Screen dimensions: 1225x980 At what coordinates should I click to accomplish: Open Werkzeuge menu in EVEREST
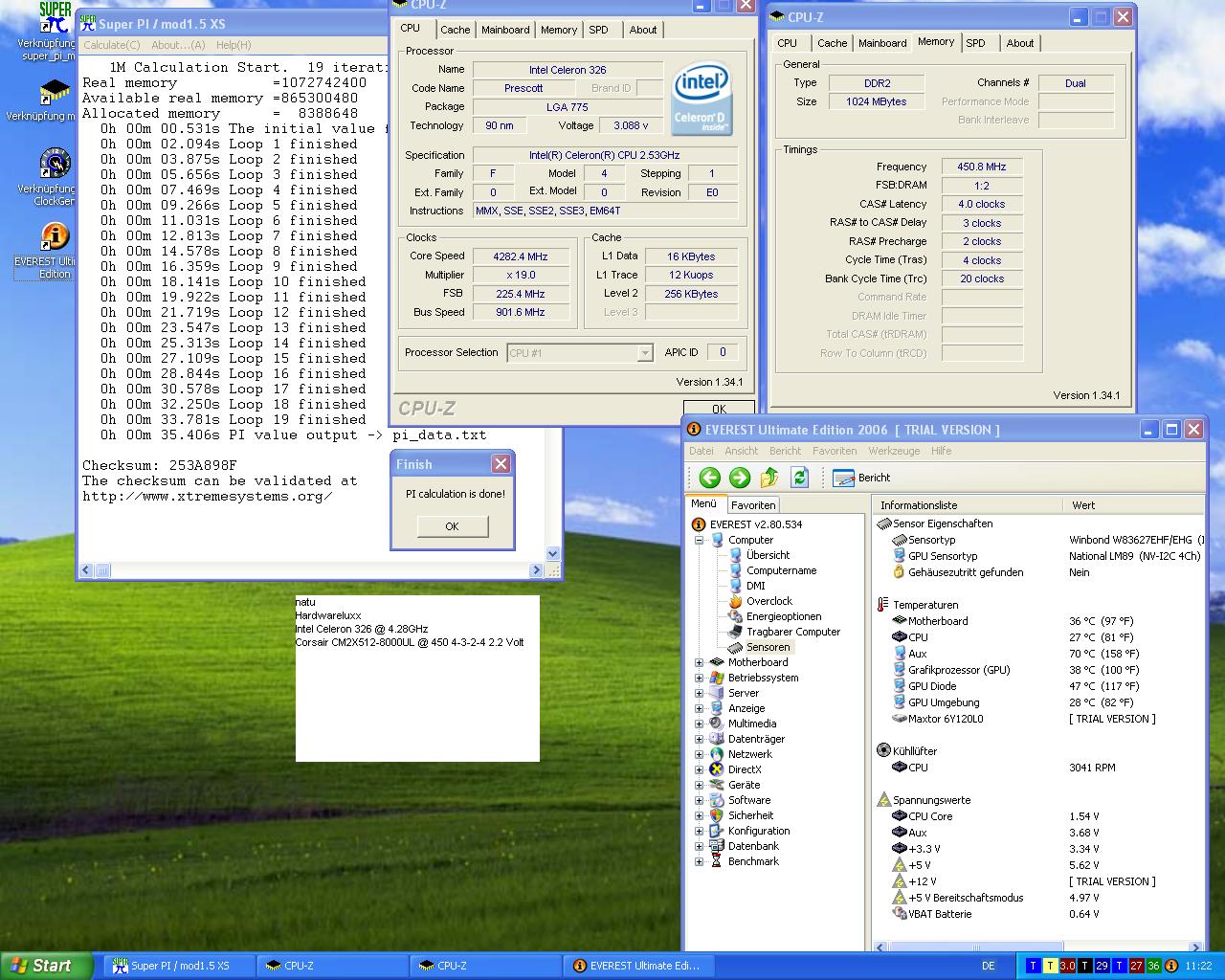point(894,451)
